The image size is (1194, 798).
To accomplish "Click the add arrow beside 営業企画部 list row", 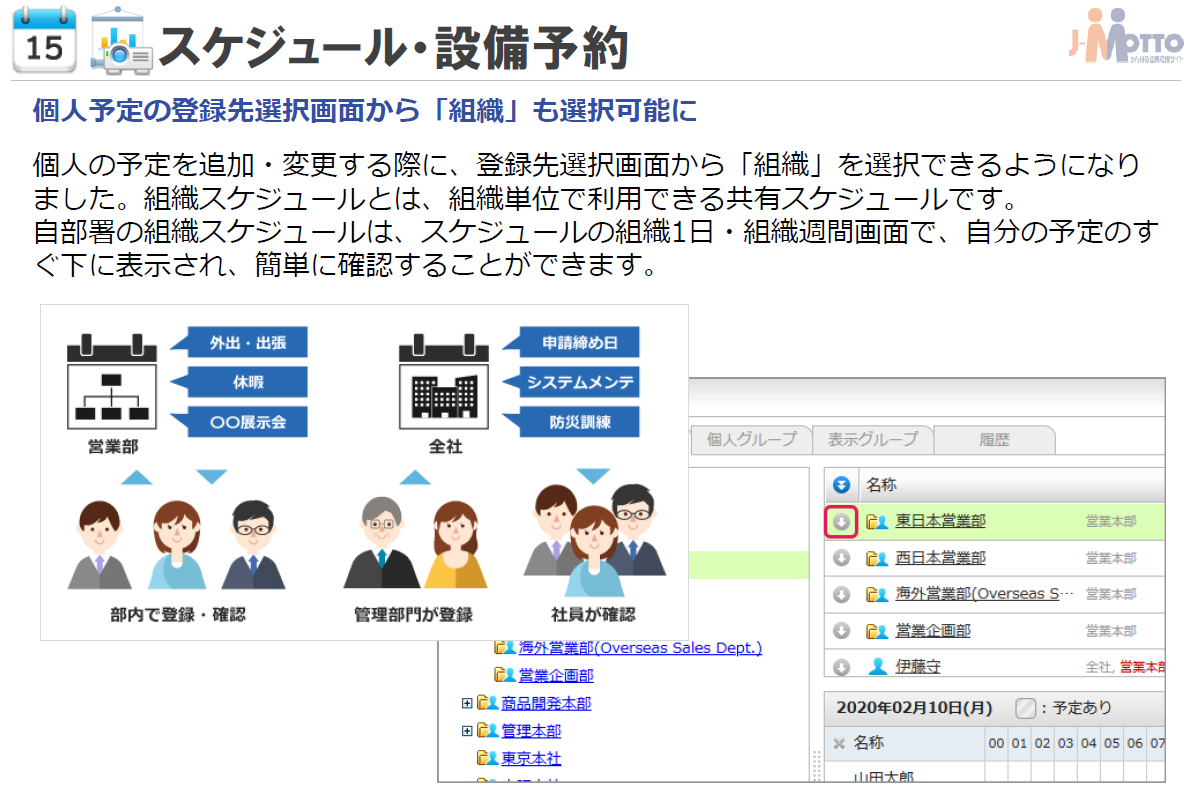I will click(x=841, y=631).
